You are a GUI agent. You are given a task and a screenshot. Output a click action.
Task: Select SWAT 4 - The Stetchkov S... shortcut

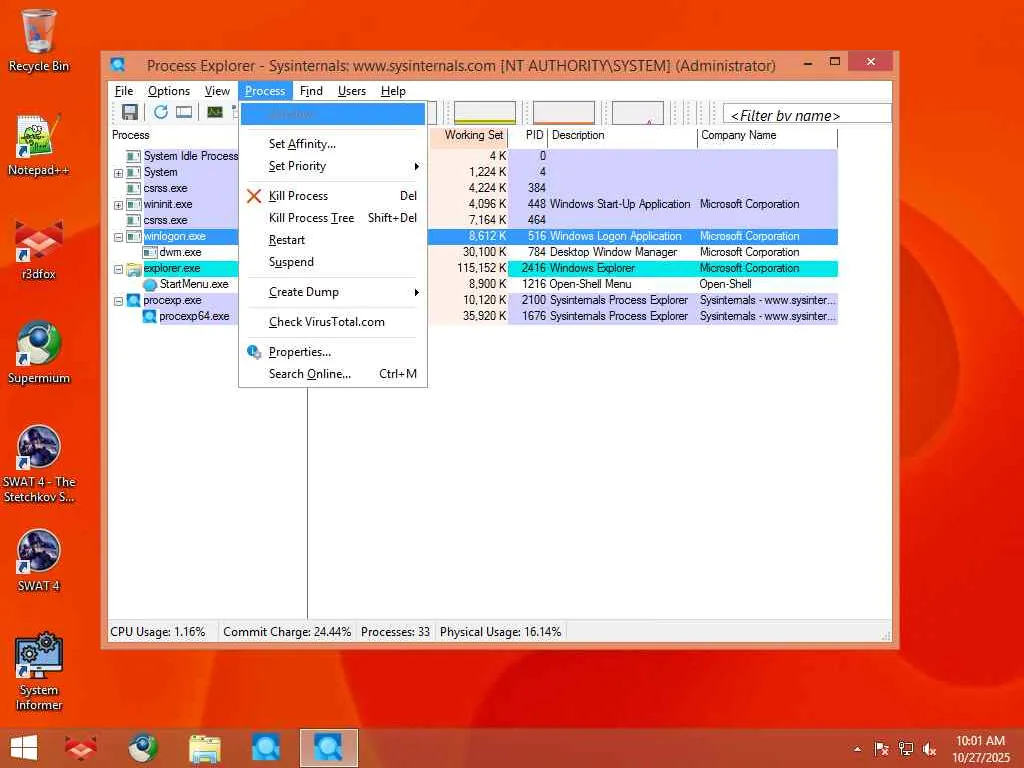[x=39, y=464]
